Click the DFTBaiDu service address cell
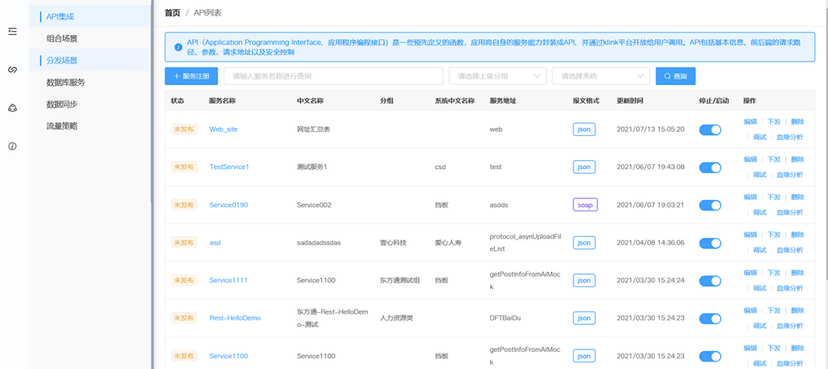 506,318
